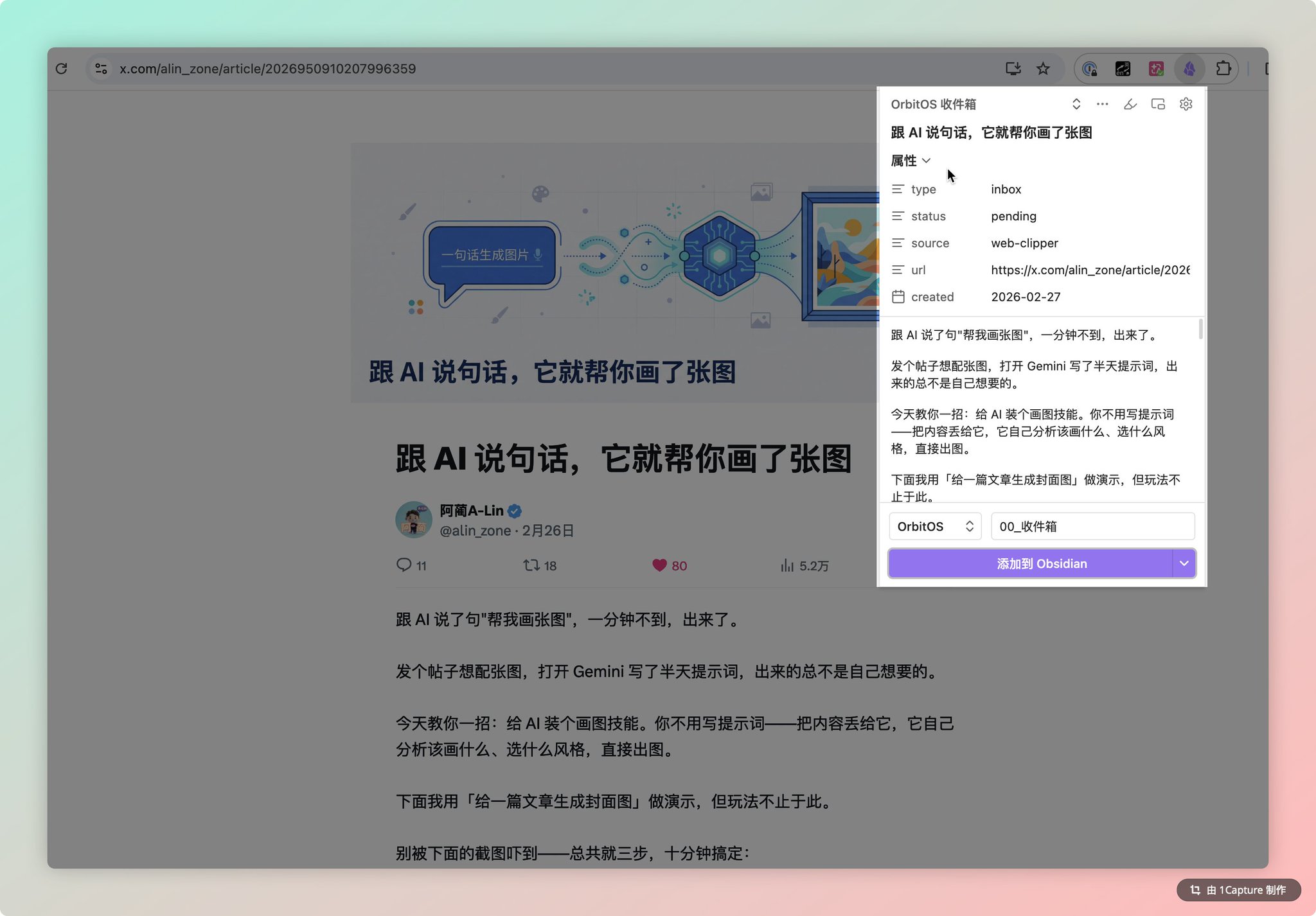Click the install app icon in address bar
Screen dimensions: 1316x916
click(x=1013, y=69)
